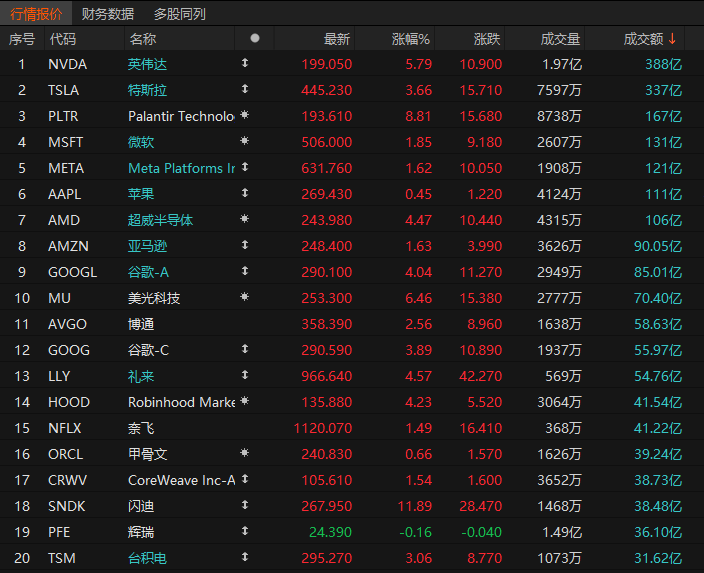This screenshot has height=573, width=704.
Task: Click the marker icon in TSM row
Action: [245, 557]
